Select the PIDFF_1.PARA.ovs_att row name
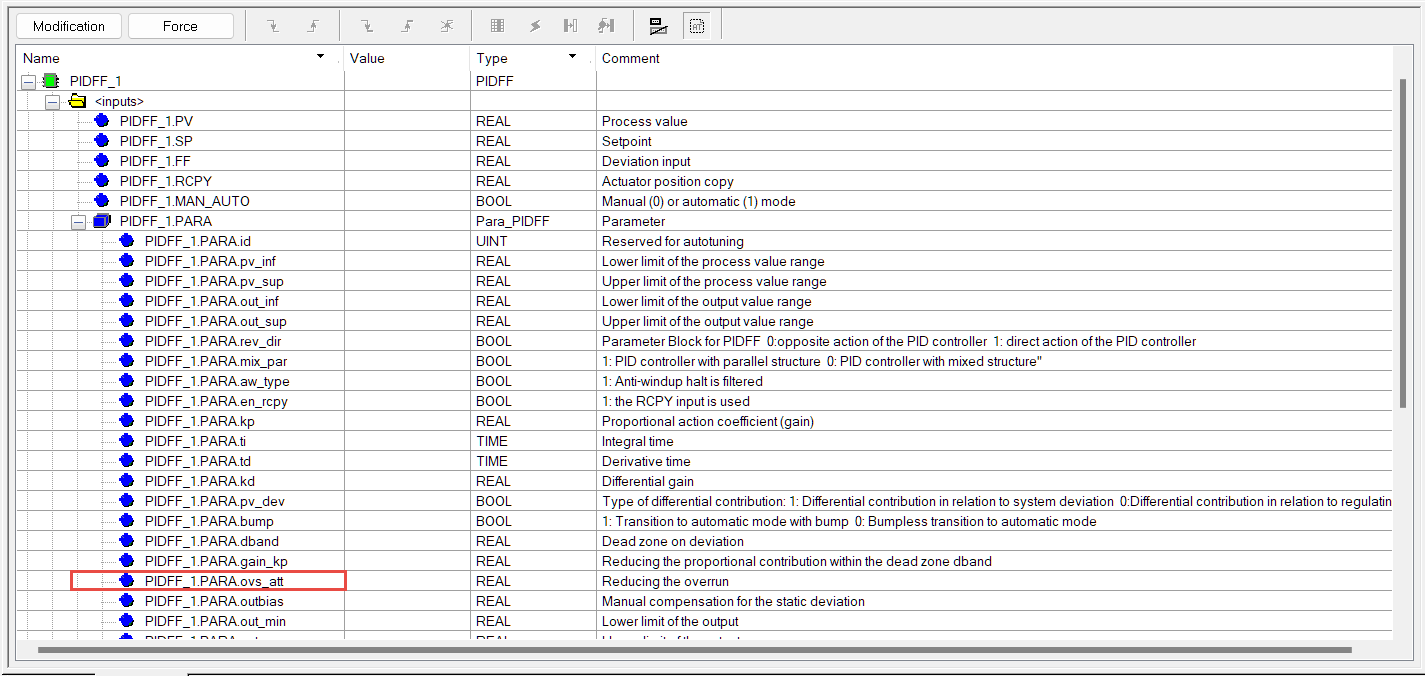This screenshot has height=676, width=1425. click(x=214, y=581)
